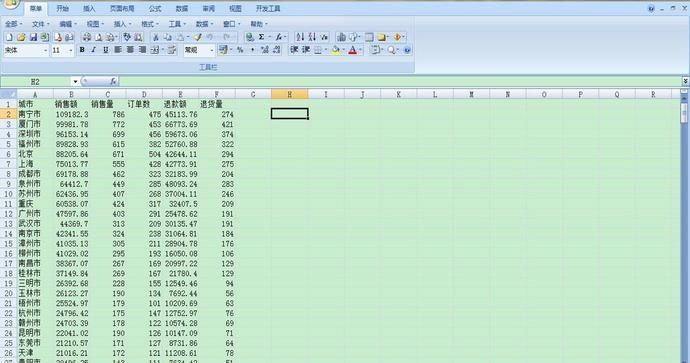The height and width of the screenshot is (363, 690).
Task: Open the 工具 menu
Action: point(177,24)
